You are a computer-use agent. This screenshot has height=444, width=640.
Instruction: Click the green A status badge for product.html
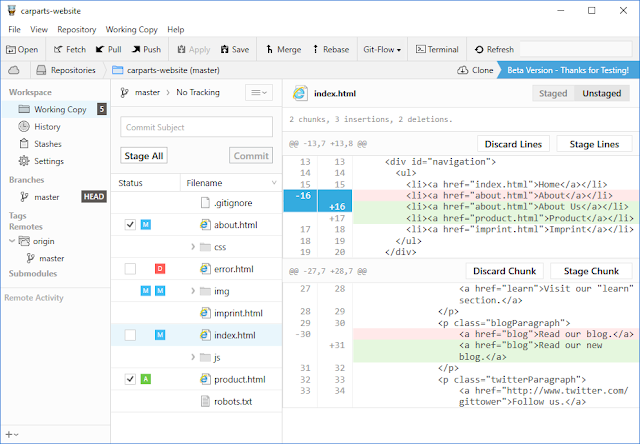145,379
